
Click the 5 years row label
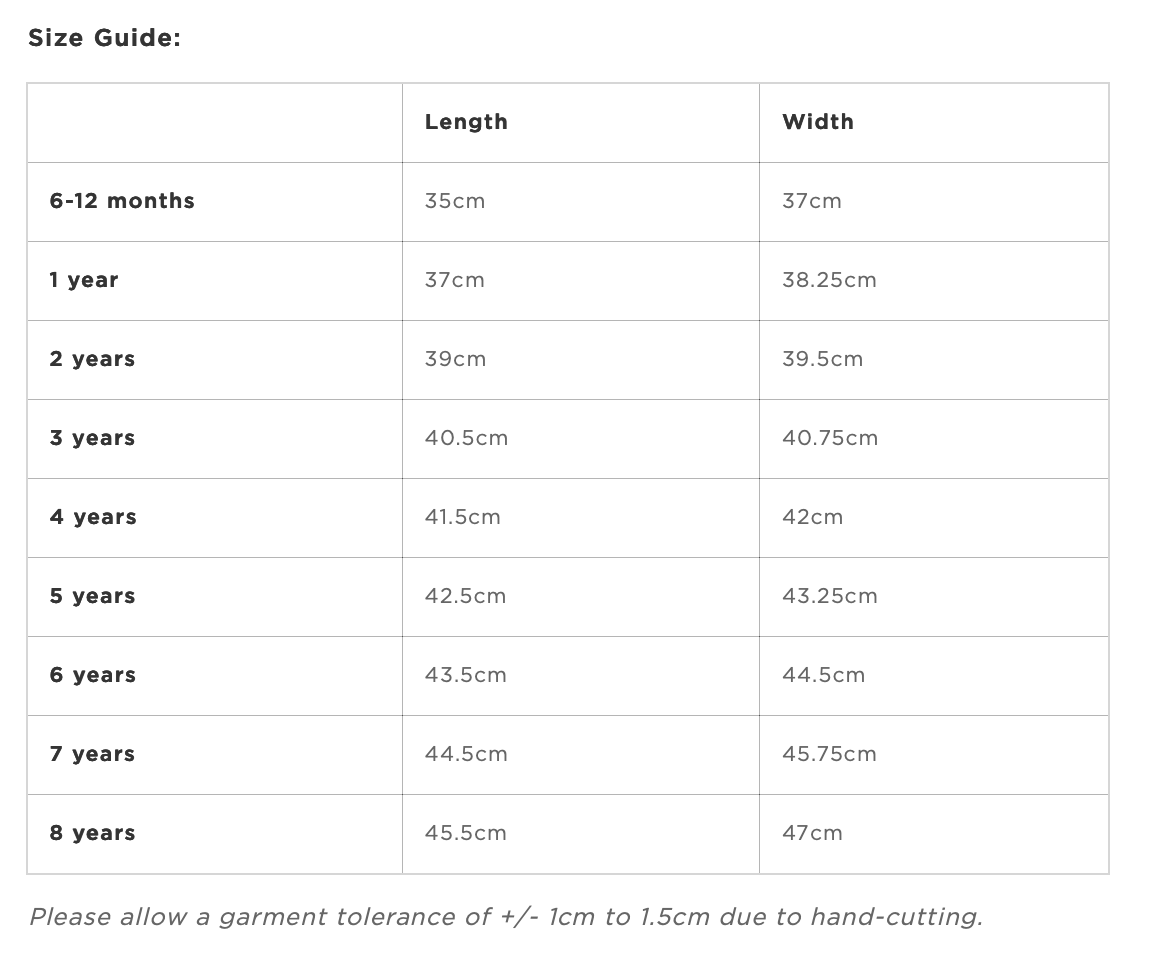92,596
